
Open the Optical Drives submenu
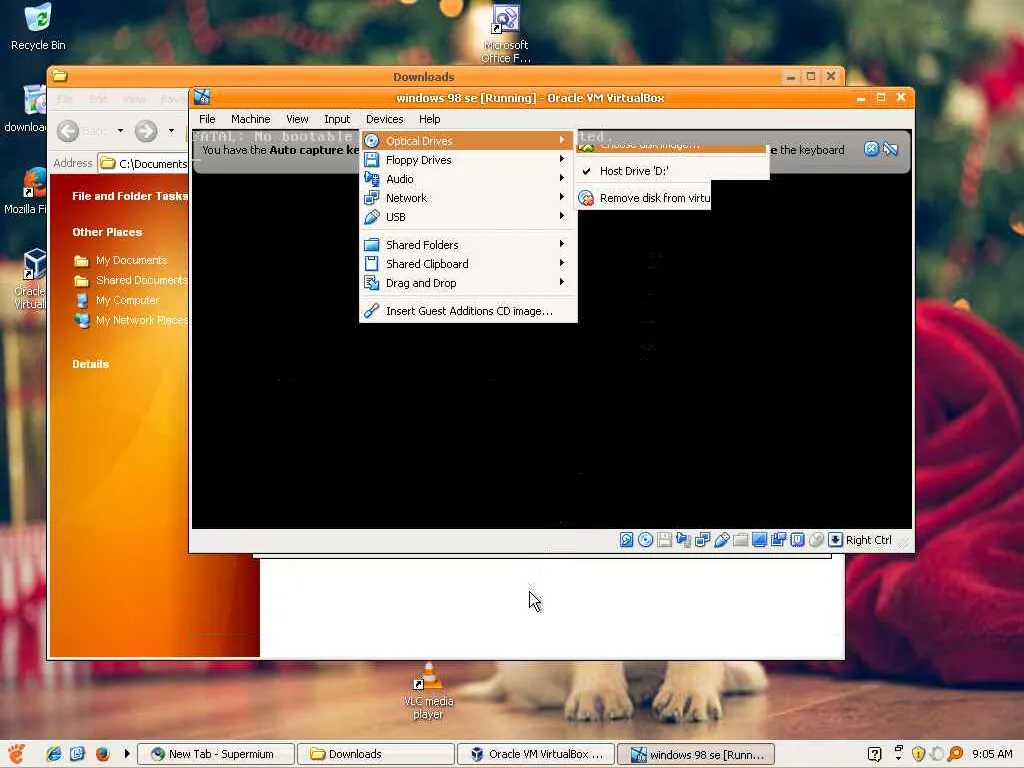coord(468,140)
